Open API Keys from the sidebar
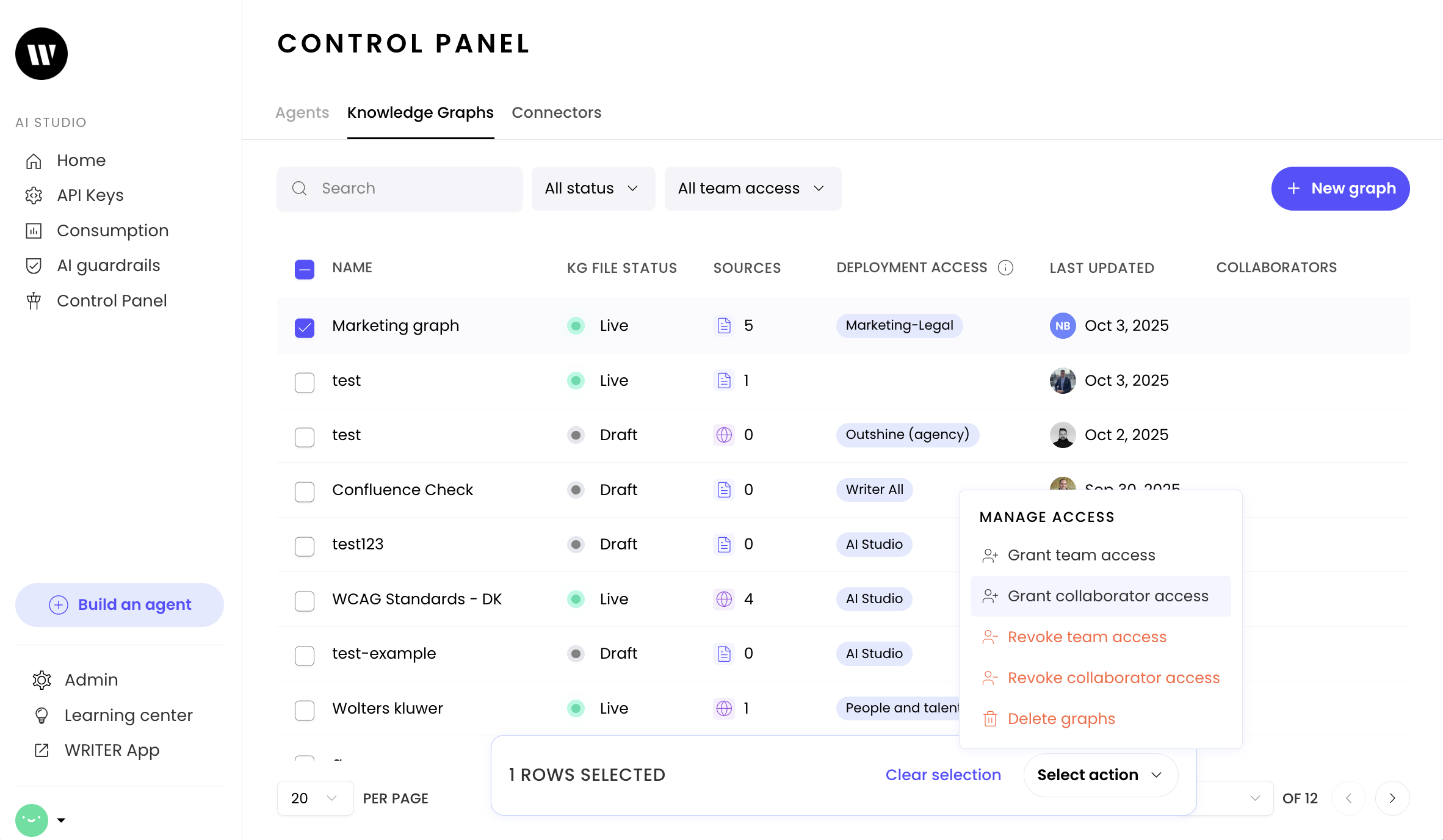This screenshot has height=840, width=1443. [90, 195]
